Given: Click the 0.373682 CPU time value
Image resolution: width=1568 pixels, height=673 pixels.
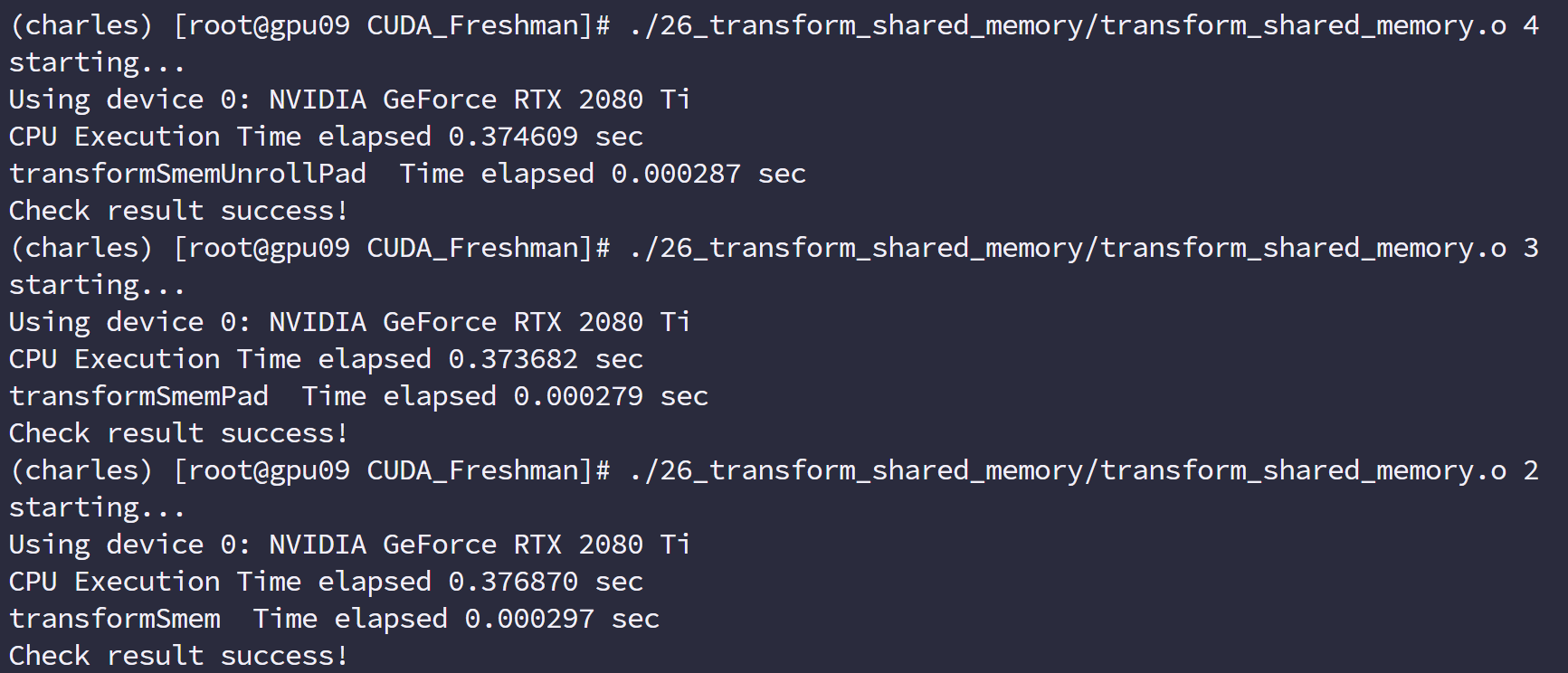Looking at the screenshot, I should click(513, 359).
